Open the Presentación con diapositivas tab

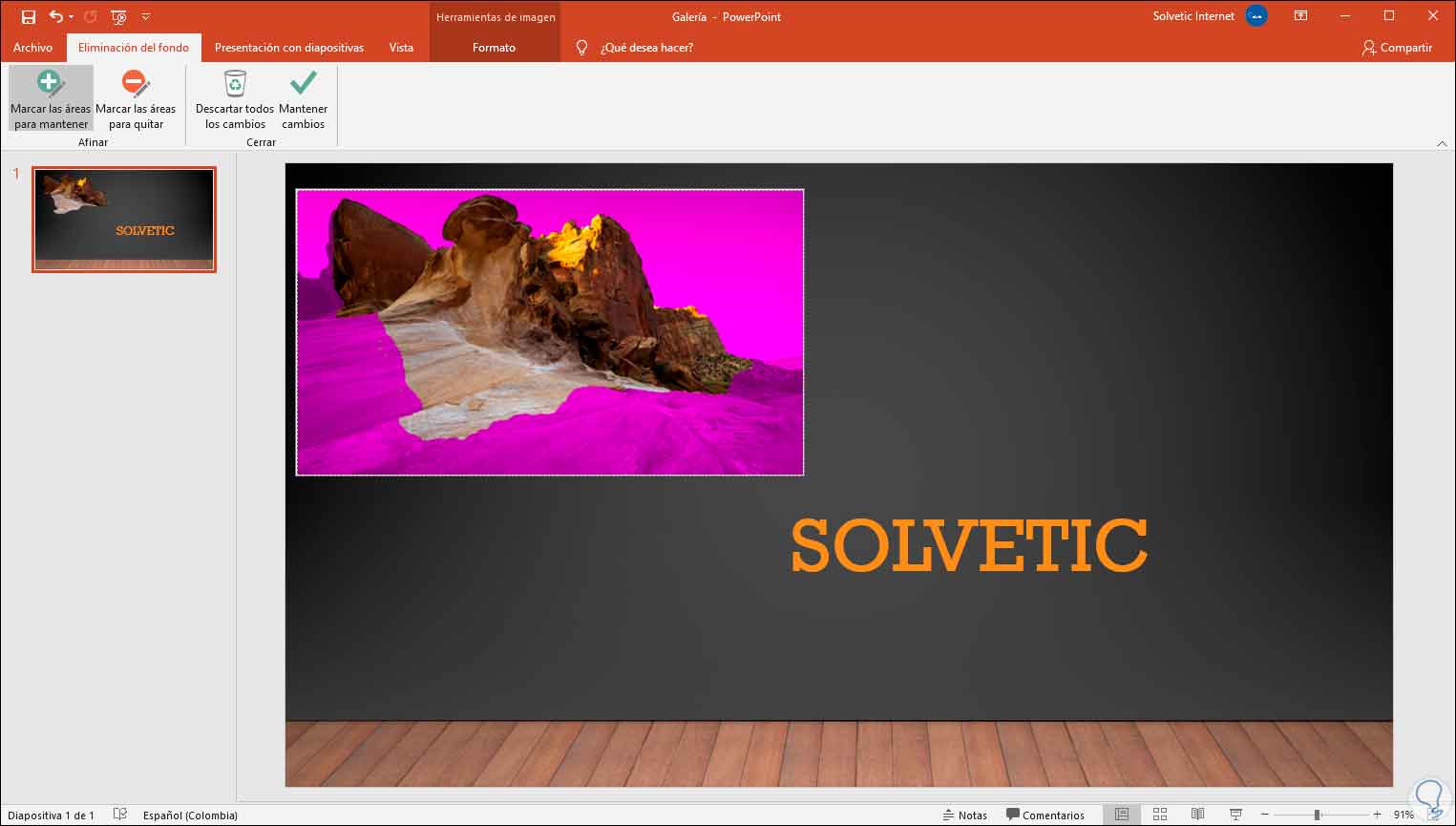click(x=289, y=47)
